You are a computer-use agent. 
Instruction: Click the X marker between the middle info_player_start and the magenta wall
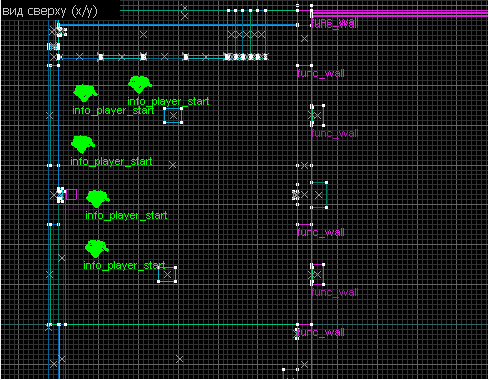click(172, 165)
